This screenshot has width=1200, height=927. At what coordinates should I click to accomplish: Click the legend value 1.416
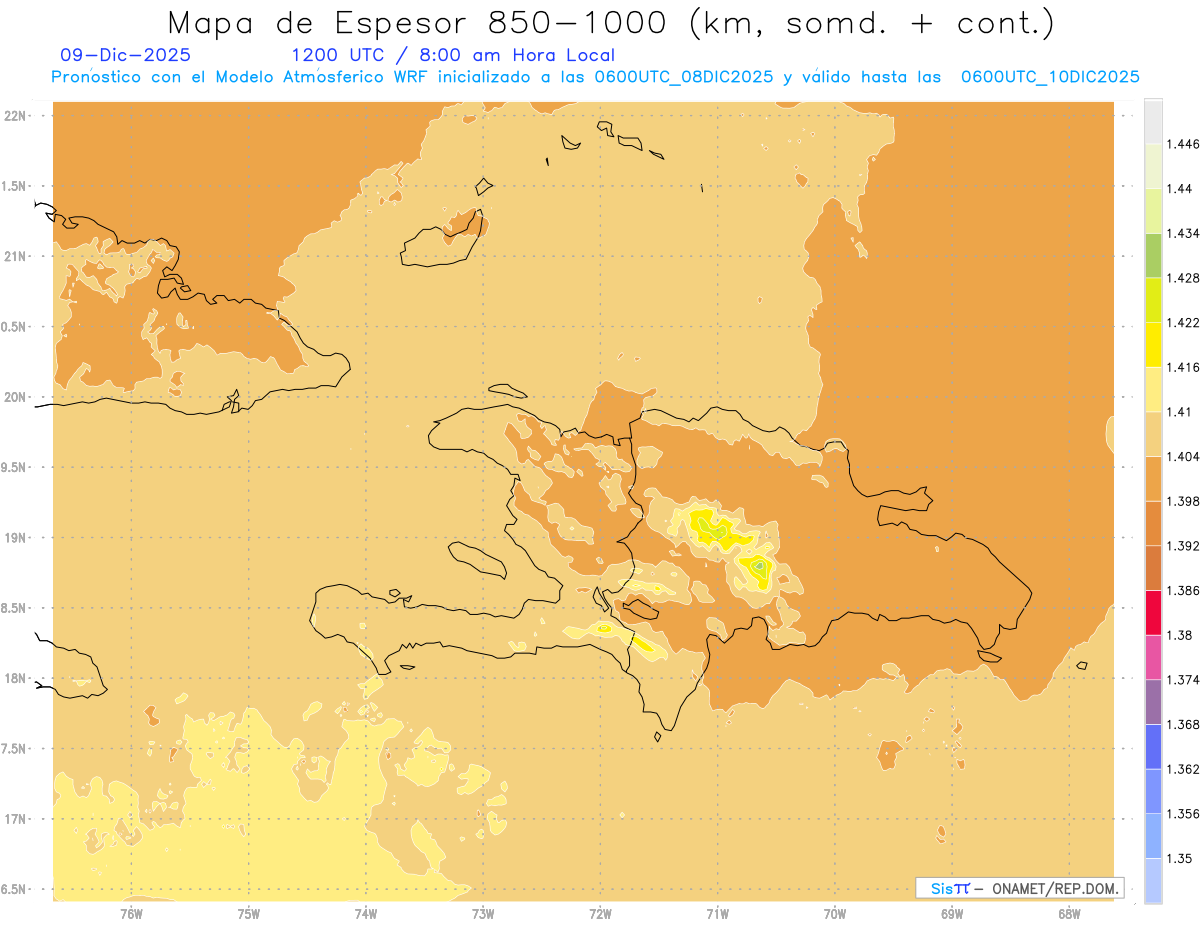[1184, 367]
